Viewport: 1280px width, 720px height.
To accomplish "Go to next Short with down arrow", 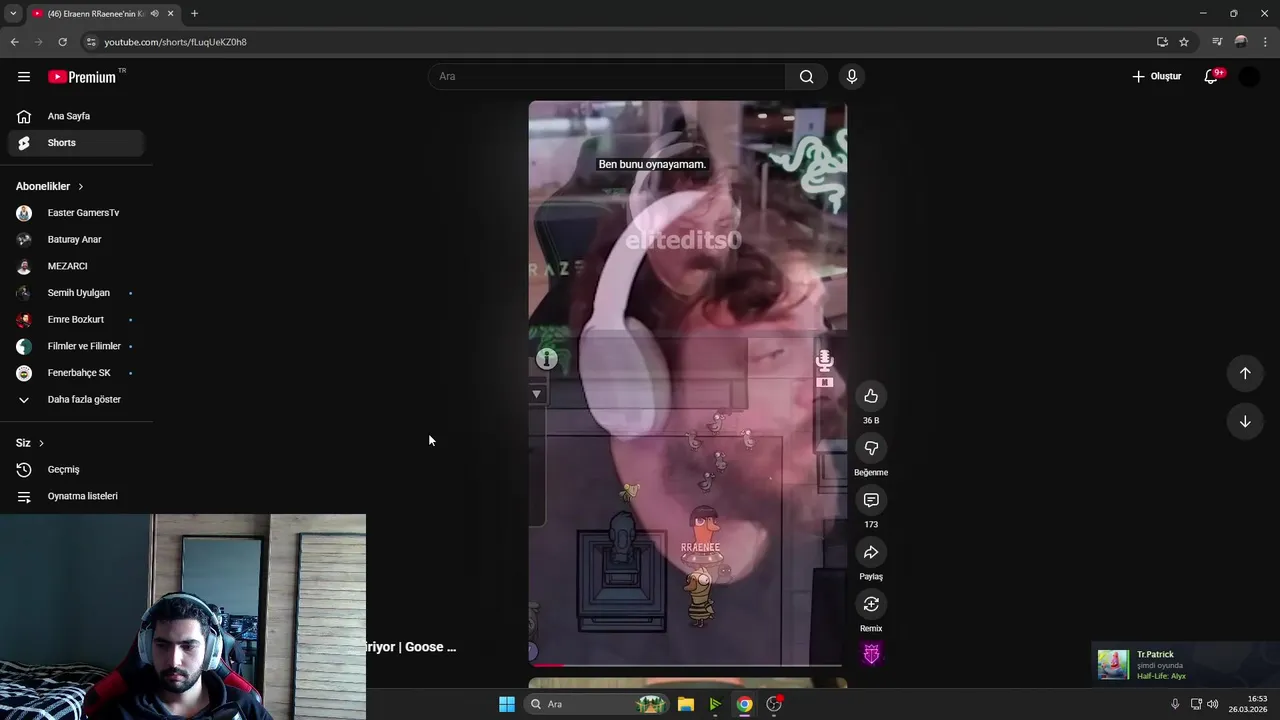I will (x=1245, y=421).
